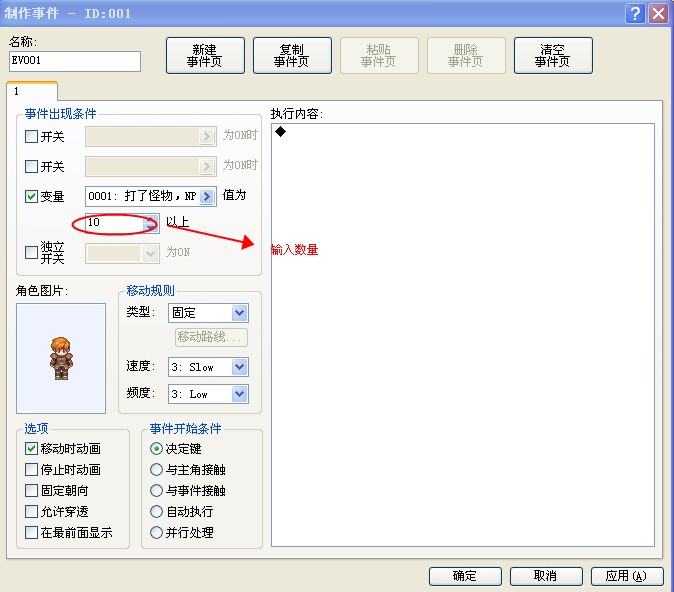The height and width of the screenshot is (592, 674).
Task: Enable the 独立开关 checkbox
Action: pyautogui.click(x=31, y=252)
